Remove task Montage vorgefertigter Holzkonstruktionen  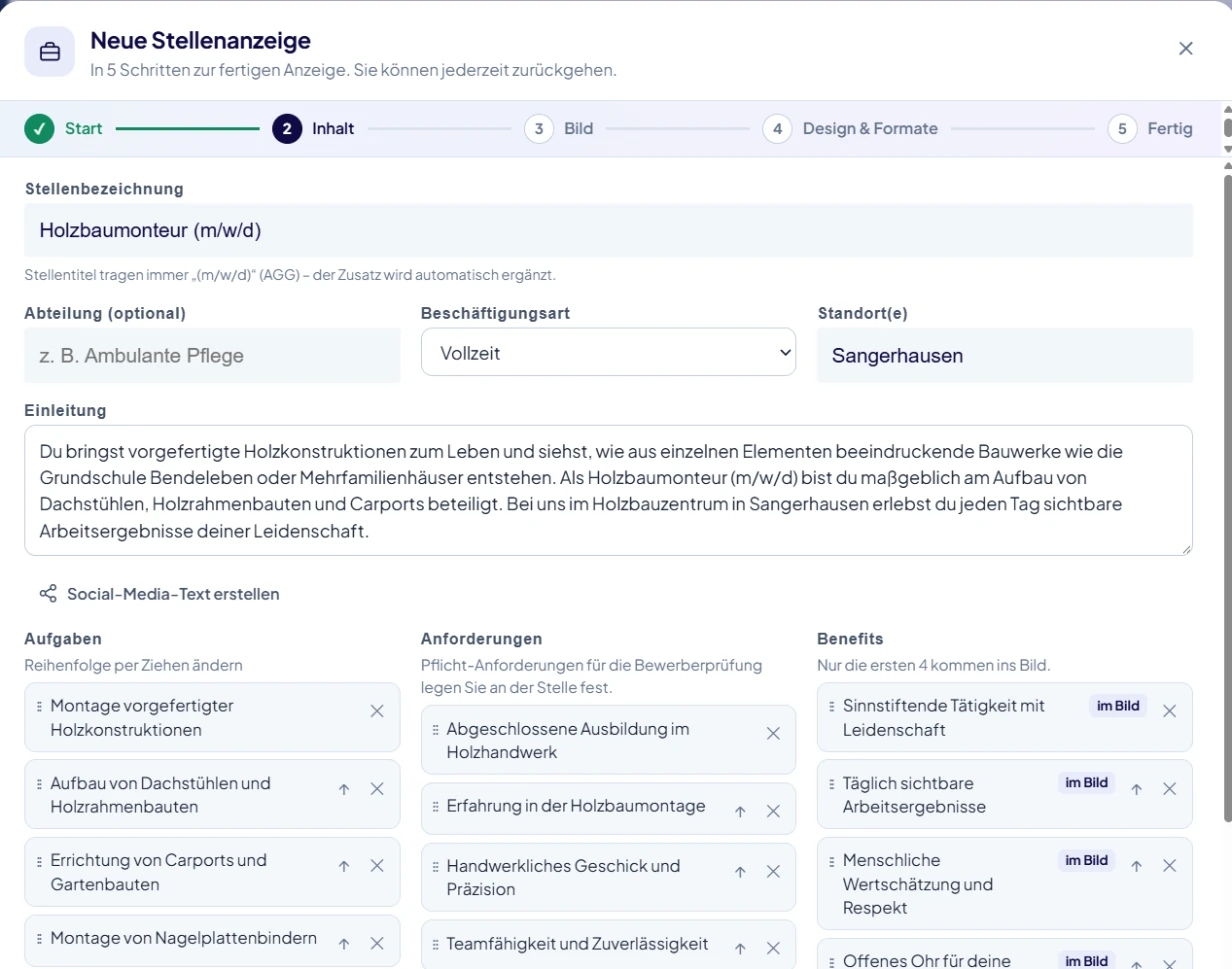point(377,711)
